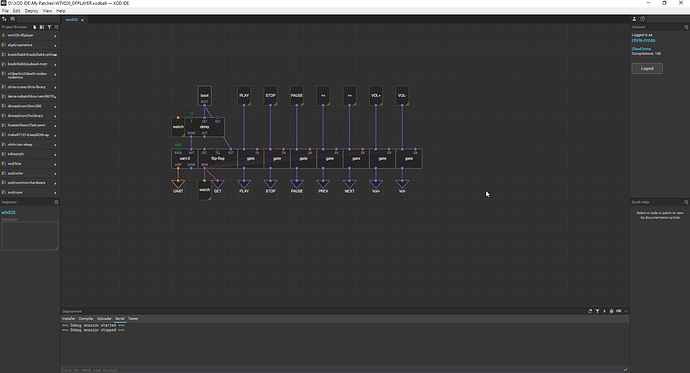Open the Deploy menu
Screen dimensions: 690x373
pos(31,11)
